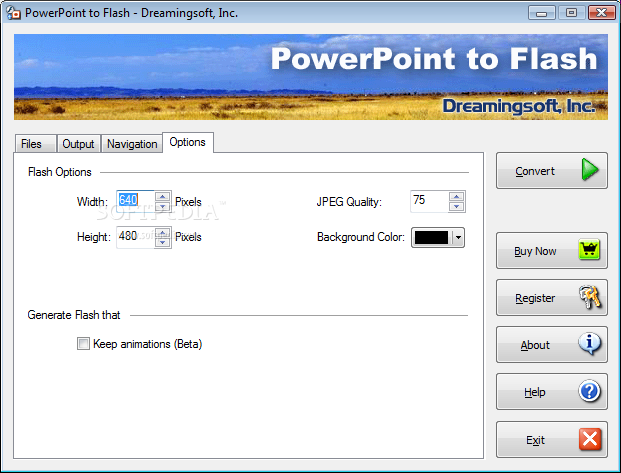
Task: Click the app icon in the title bar
Action: [x=13, y=13]
